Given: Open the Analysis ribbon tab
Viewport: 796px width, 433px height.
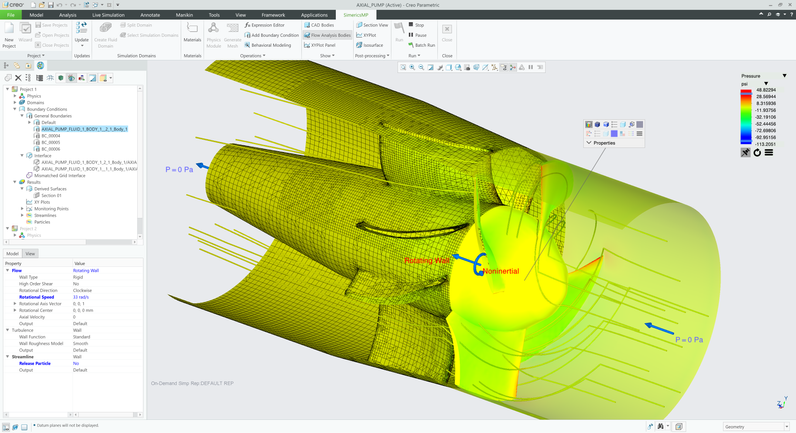Looking at the screenshot, I should [x=67, y=15].
